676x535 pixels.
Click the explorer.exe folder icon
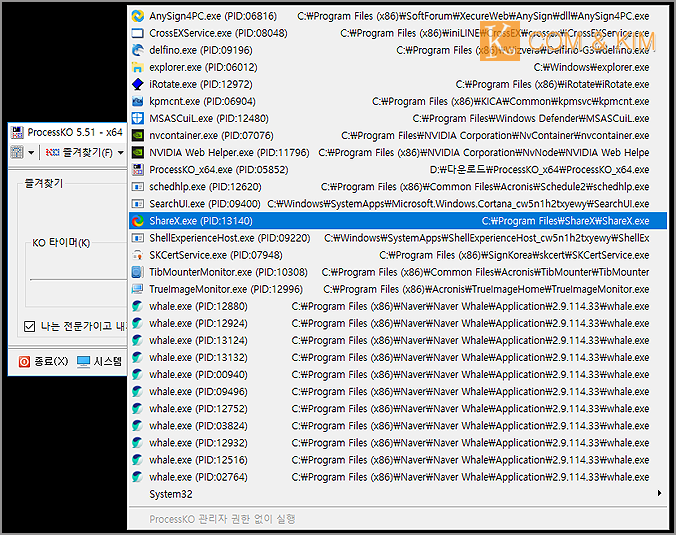coord(138,67)
